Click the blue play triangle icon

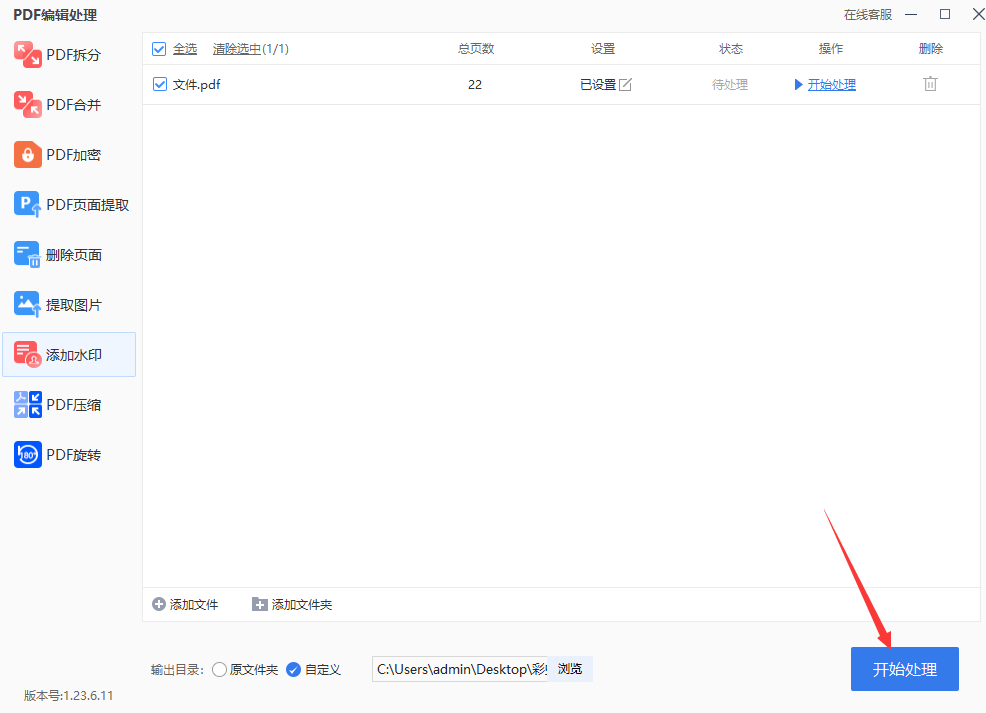click(x=799, y=84)
